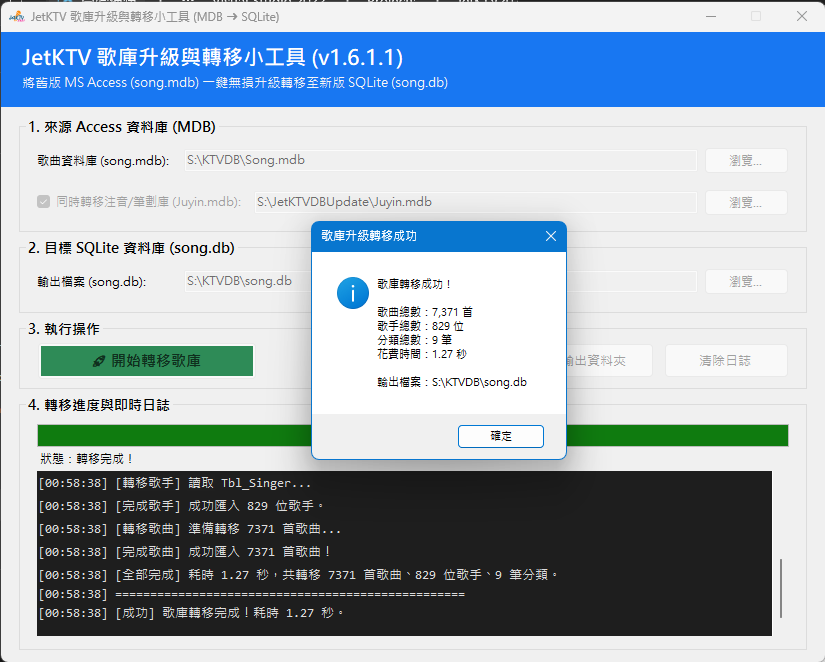
Task: Click the dialog line 輸出檔案：S:\KTVDB\song.db
Action: [x=452, y=383]
